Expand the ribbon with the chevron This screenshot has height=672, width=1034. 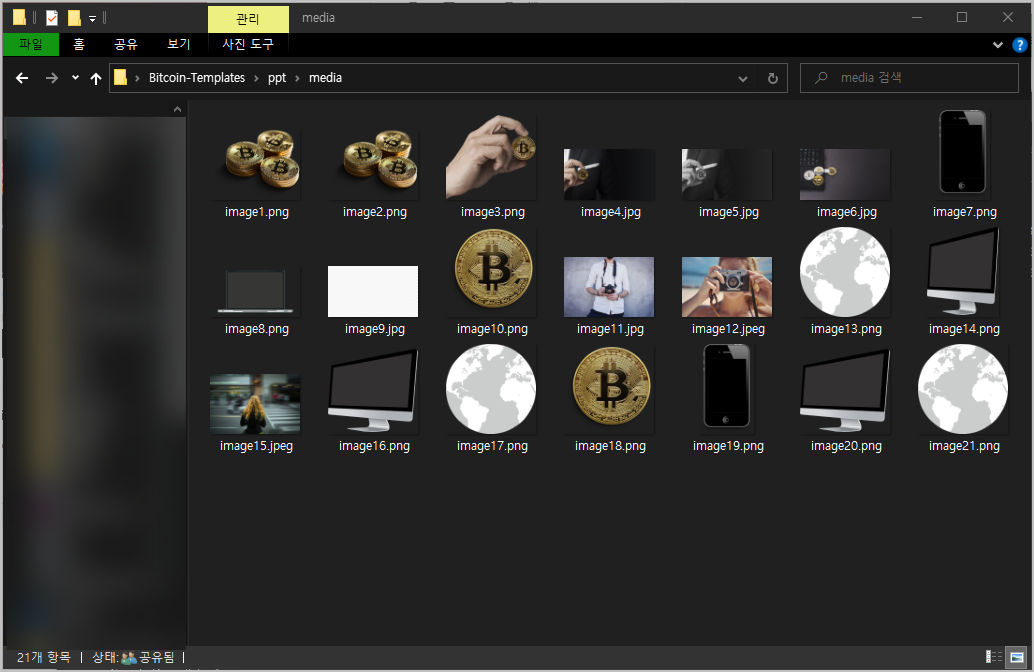[x=998, y=45]
